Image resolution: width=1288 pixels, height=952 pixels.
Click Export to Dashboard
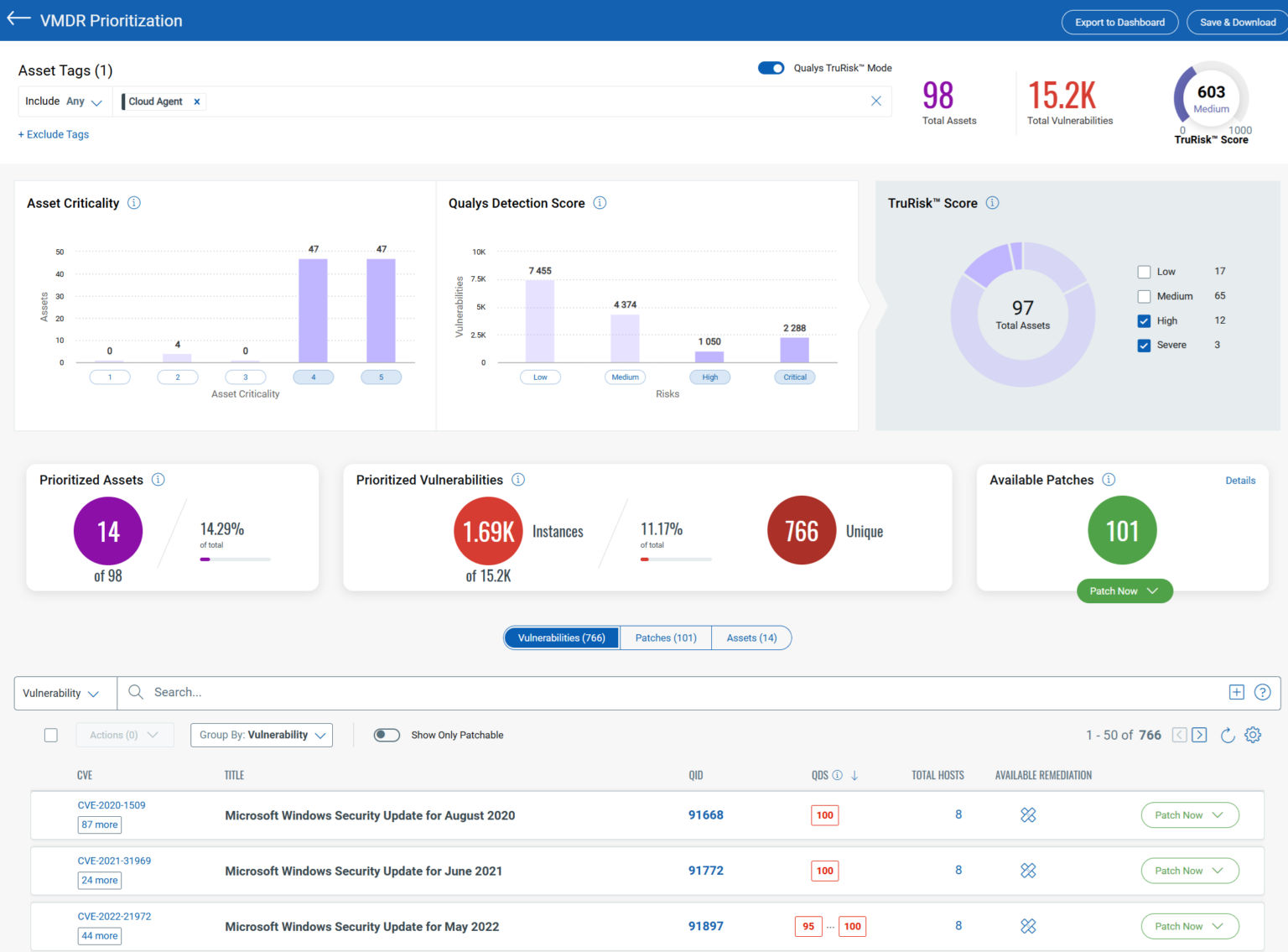tap(1119, 23)
